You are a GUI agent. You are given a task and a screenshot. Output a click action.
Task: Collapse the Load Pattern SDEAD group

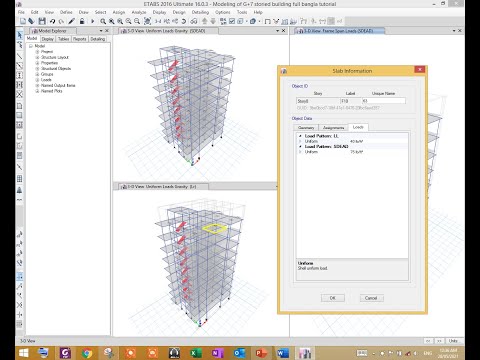300,147
